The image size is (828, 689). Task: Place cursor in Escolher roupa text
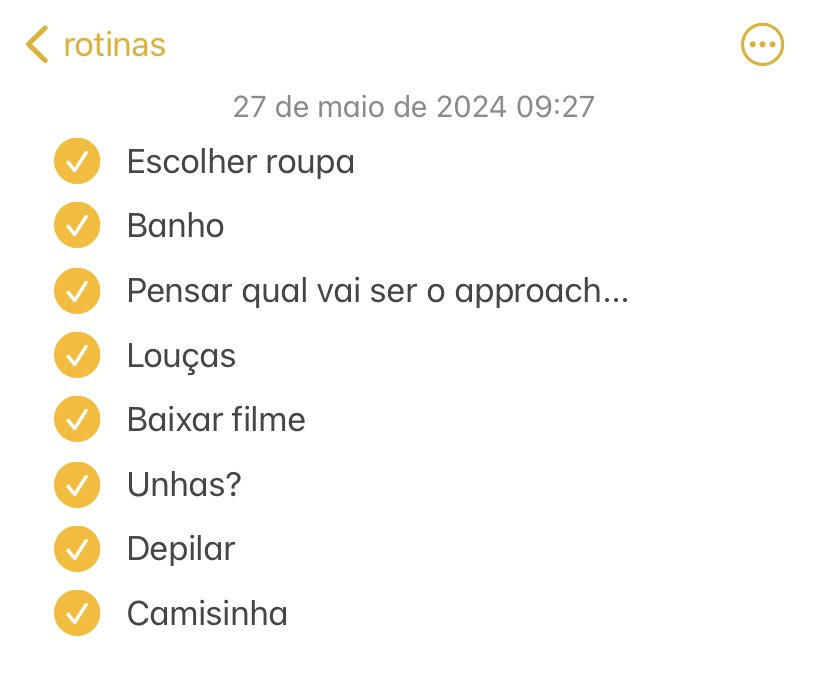click(x=240, y=161)
